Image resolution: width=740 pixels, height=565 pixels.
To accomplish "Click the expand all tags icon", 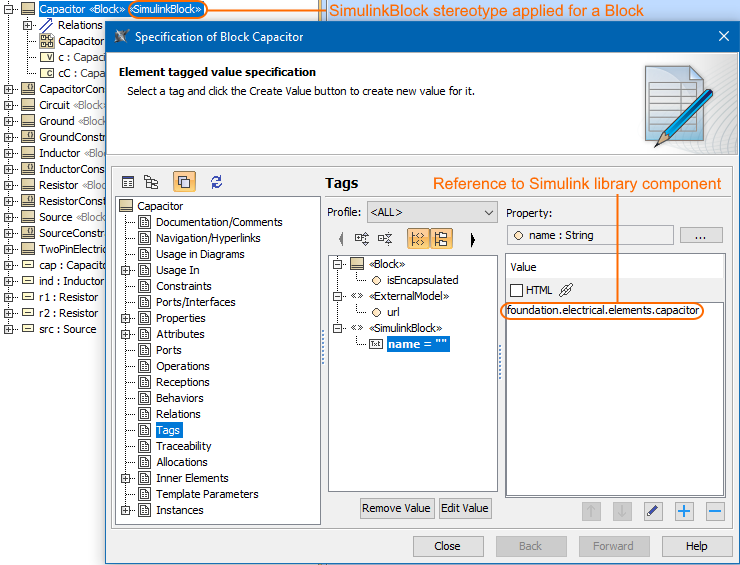I will pyautogui.click(x=362, y=239).
